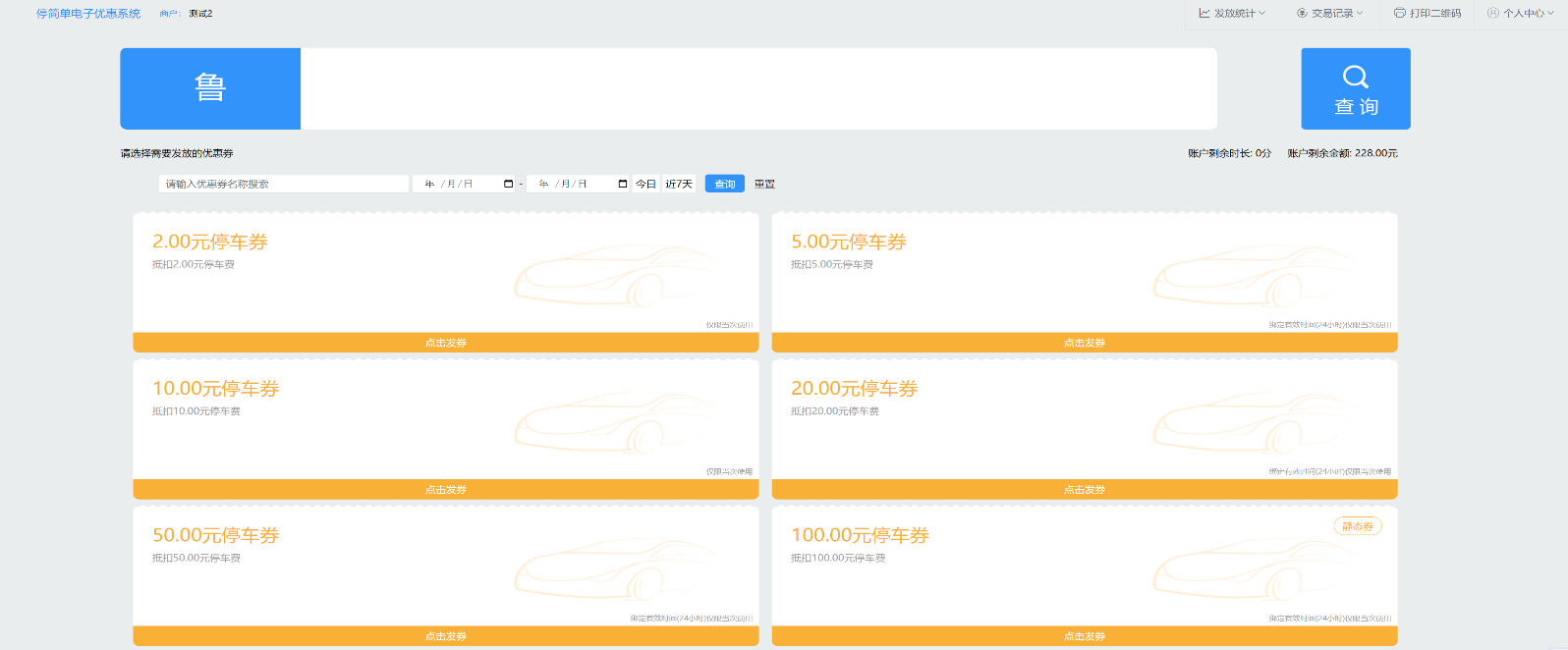Open the end date calendar picker icon

pyautogui.click(x=622, y=184)
